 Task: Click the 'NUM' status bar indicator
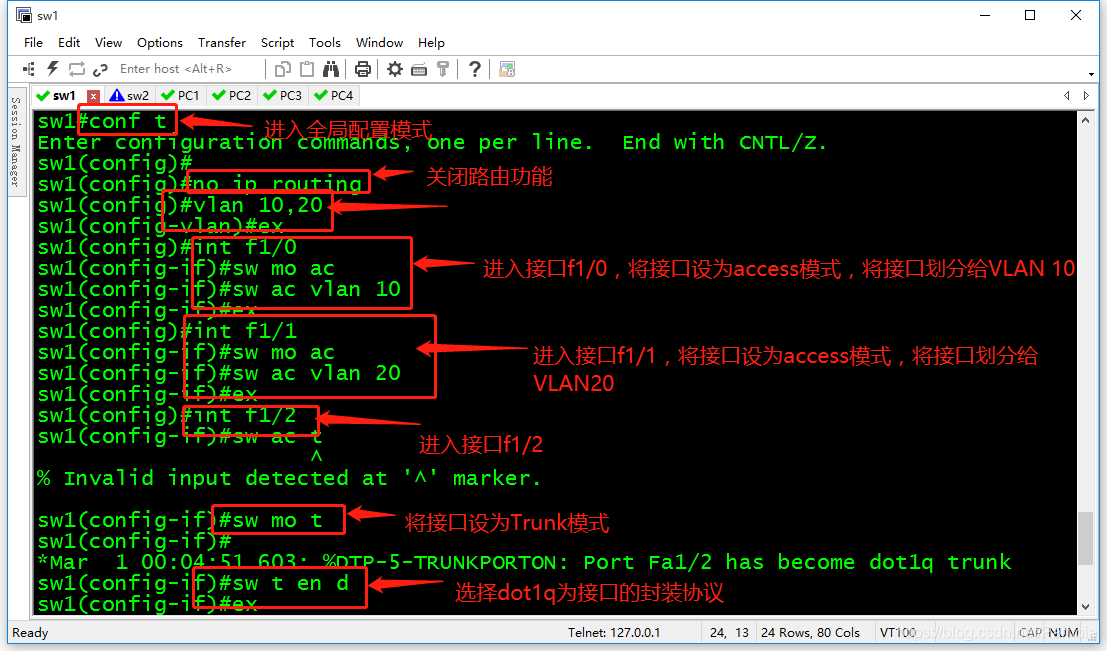click(1064, 633)
